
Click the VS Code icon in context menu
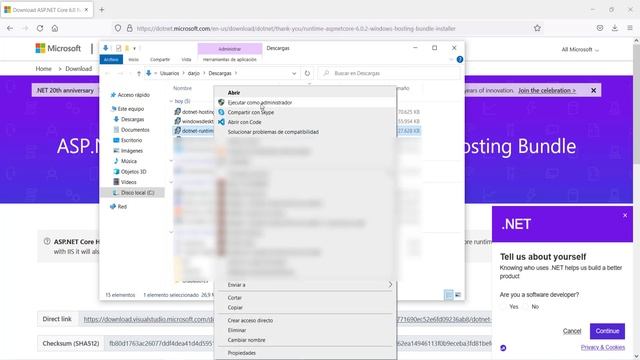(221, 122)
